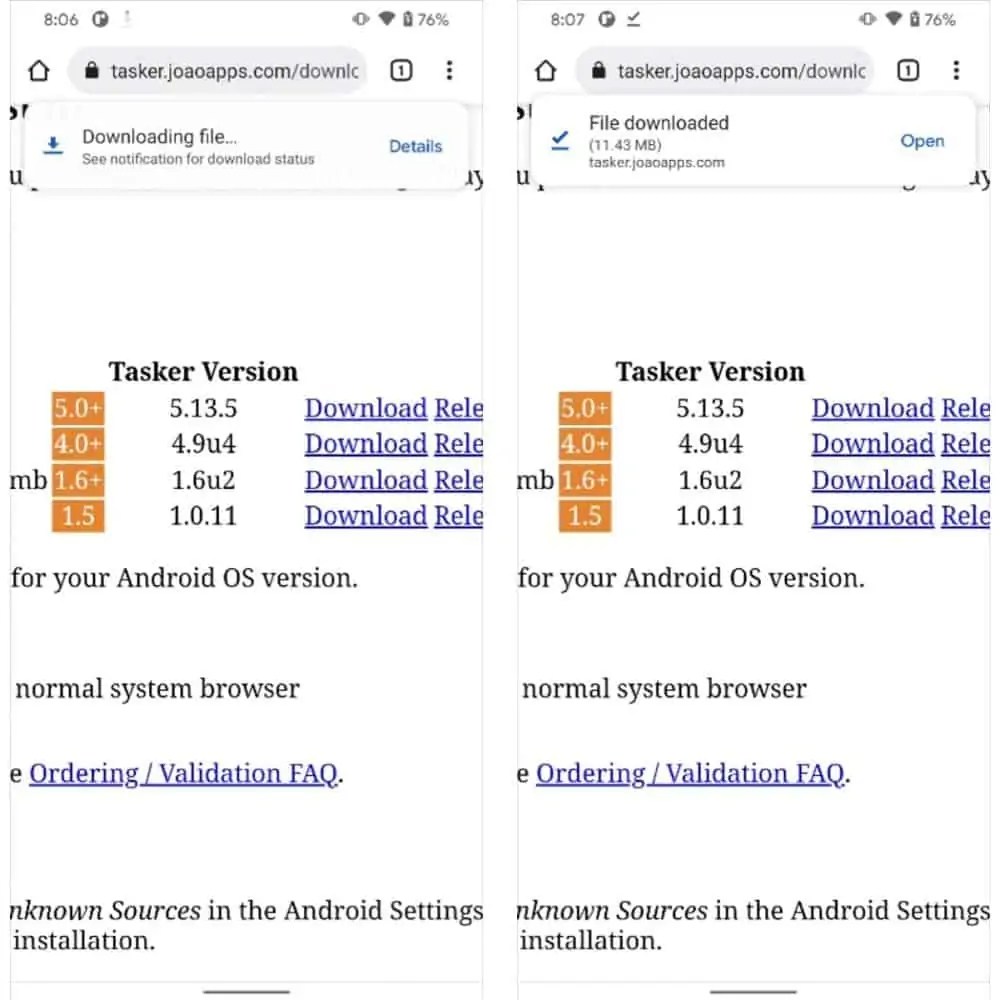Tap the horizontal scrollbar at page bottom
Screen dimensions: 1000x1000
tap(245, 991)
